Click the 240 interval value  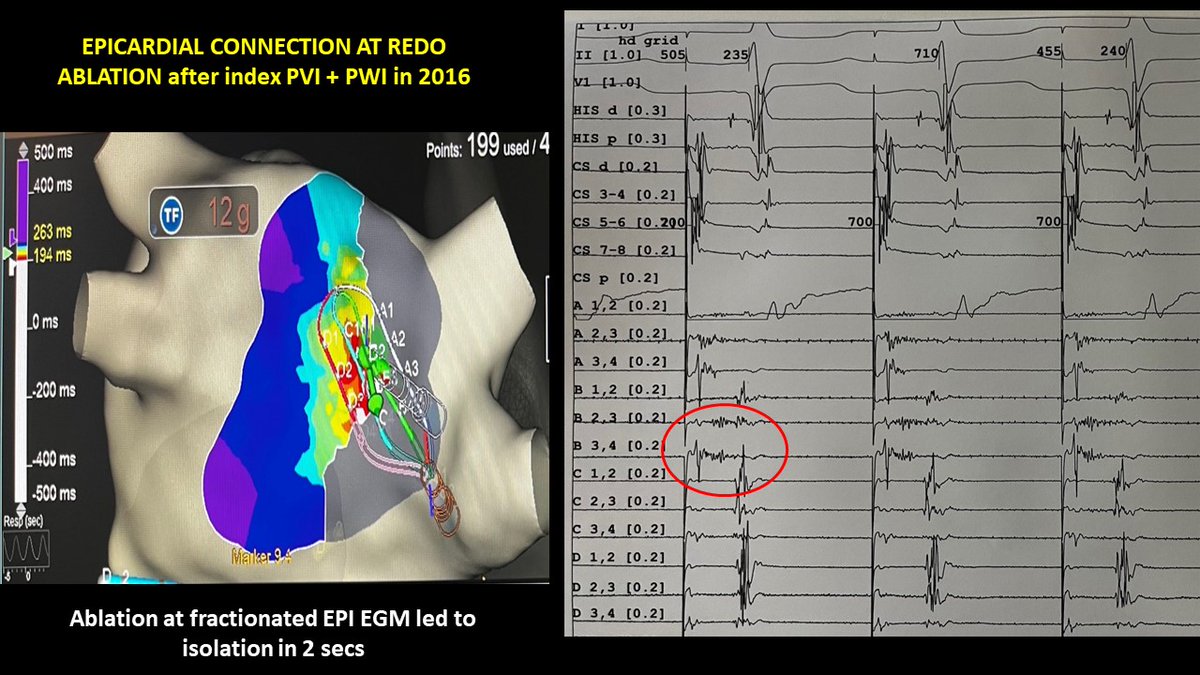(1112, 52)
